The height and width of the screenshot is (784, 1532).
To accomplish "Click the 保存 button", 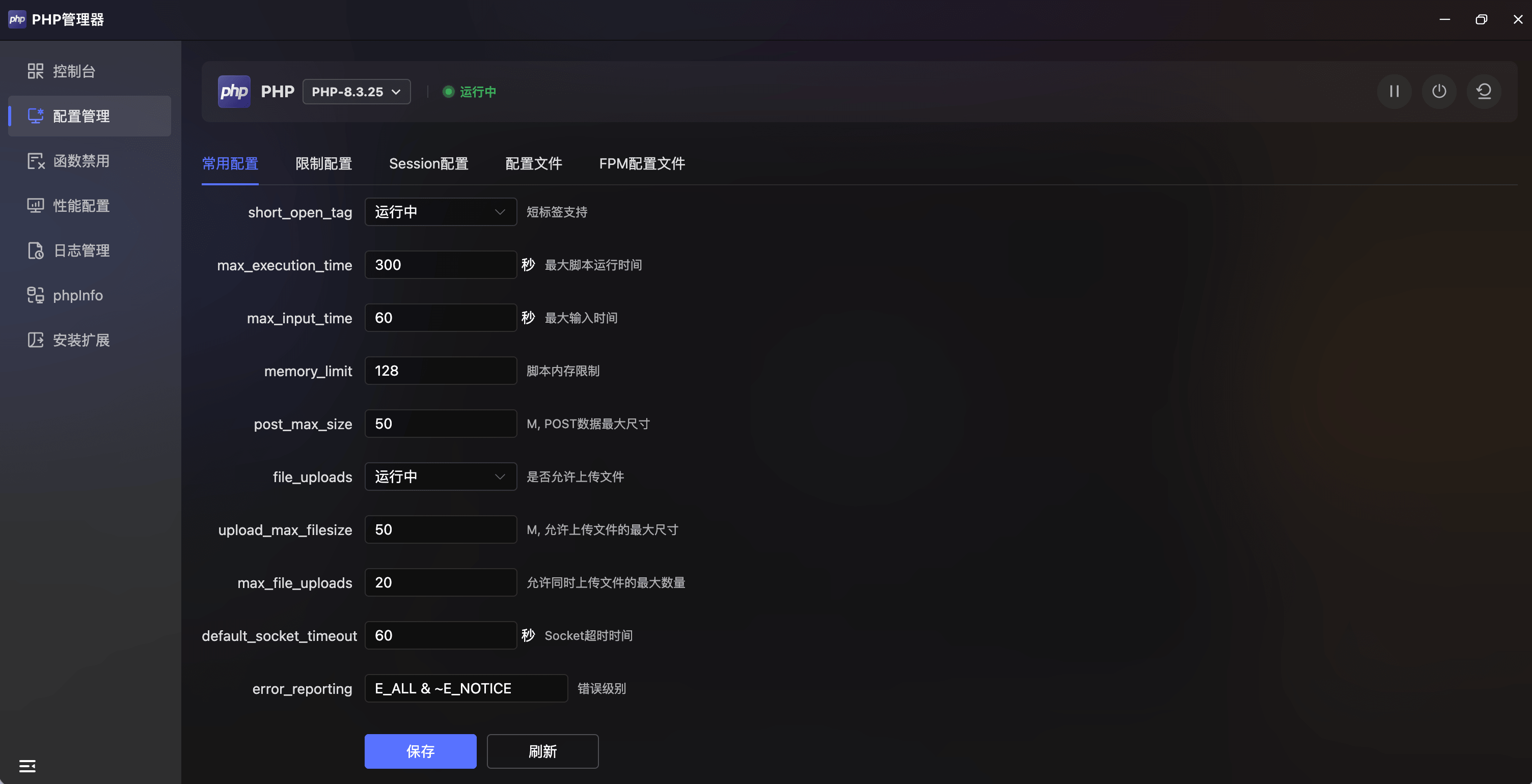I will 421,751.
